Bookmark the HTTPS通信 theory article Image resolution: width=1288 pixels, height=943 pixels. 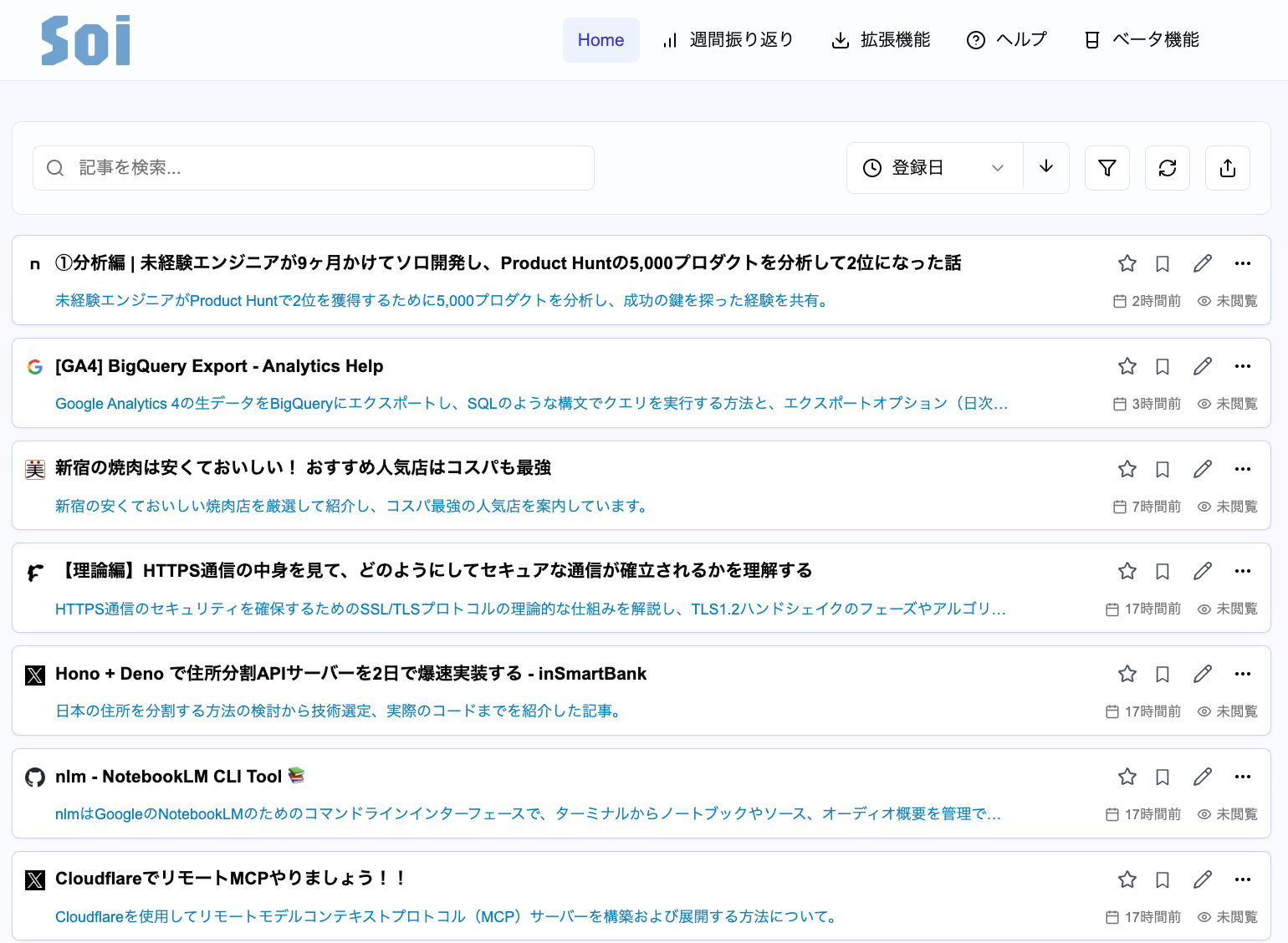pos(1162,572)
